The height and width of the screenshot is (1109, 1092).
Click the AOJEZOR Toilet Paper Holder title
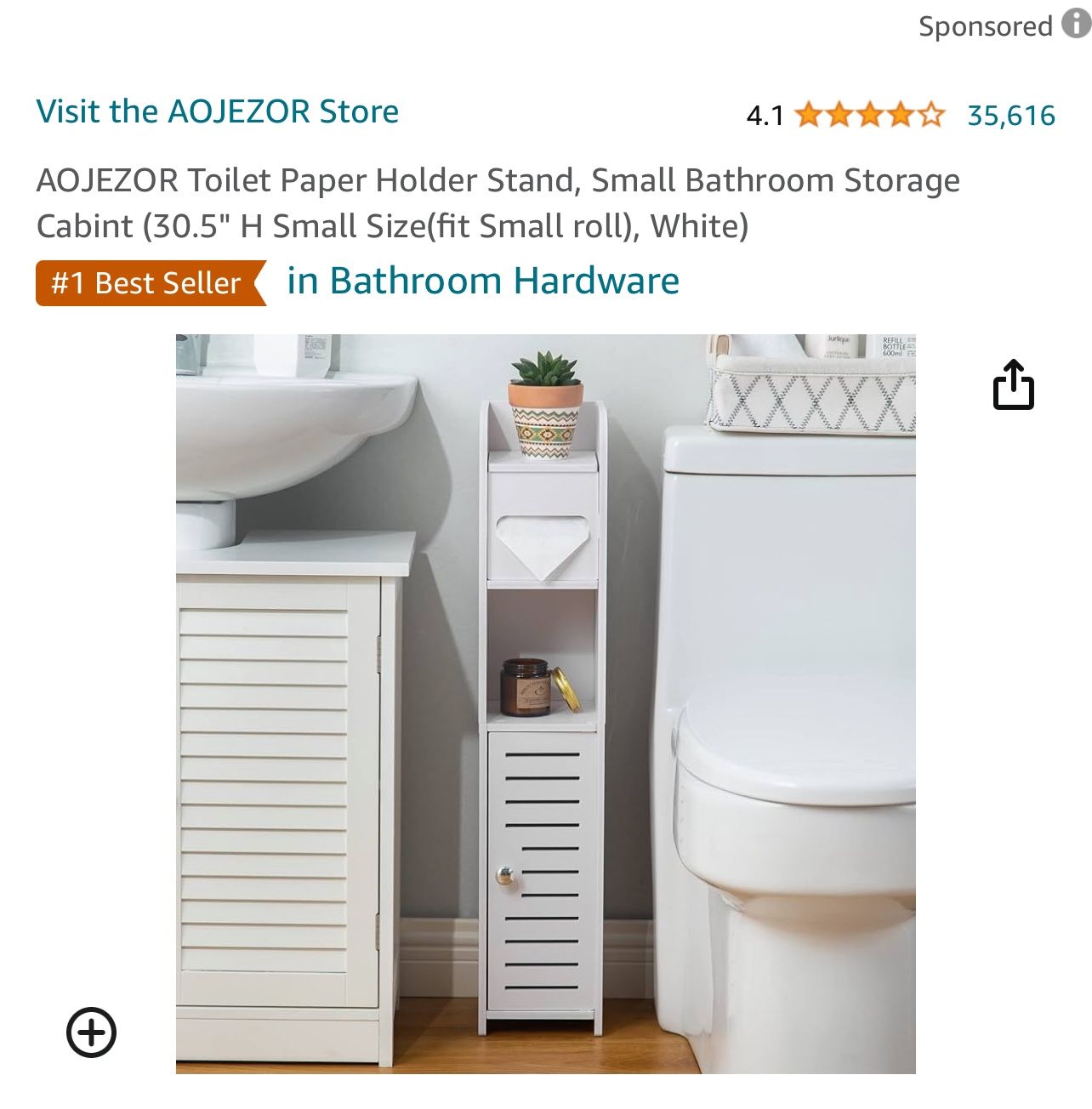tap(498, 203)
